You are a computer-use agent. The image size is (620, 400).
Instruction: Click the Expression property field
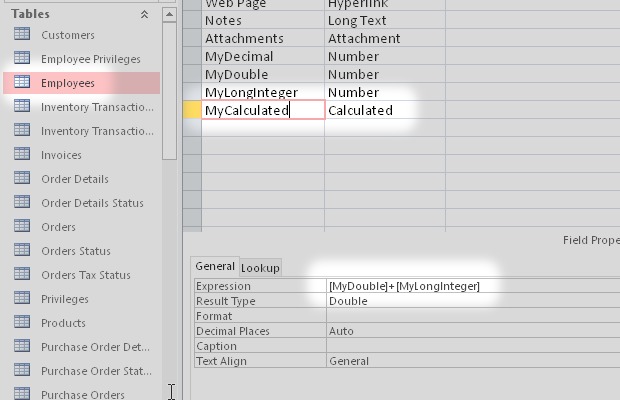(x=470, y=286)
